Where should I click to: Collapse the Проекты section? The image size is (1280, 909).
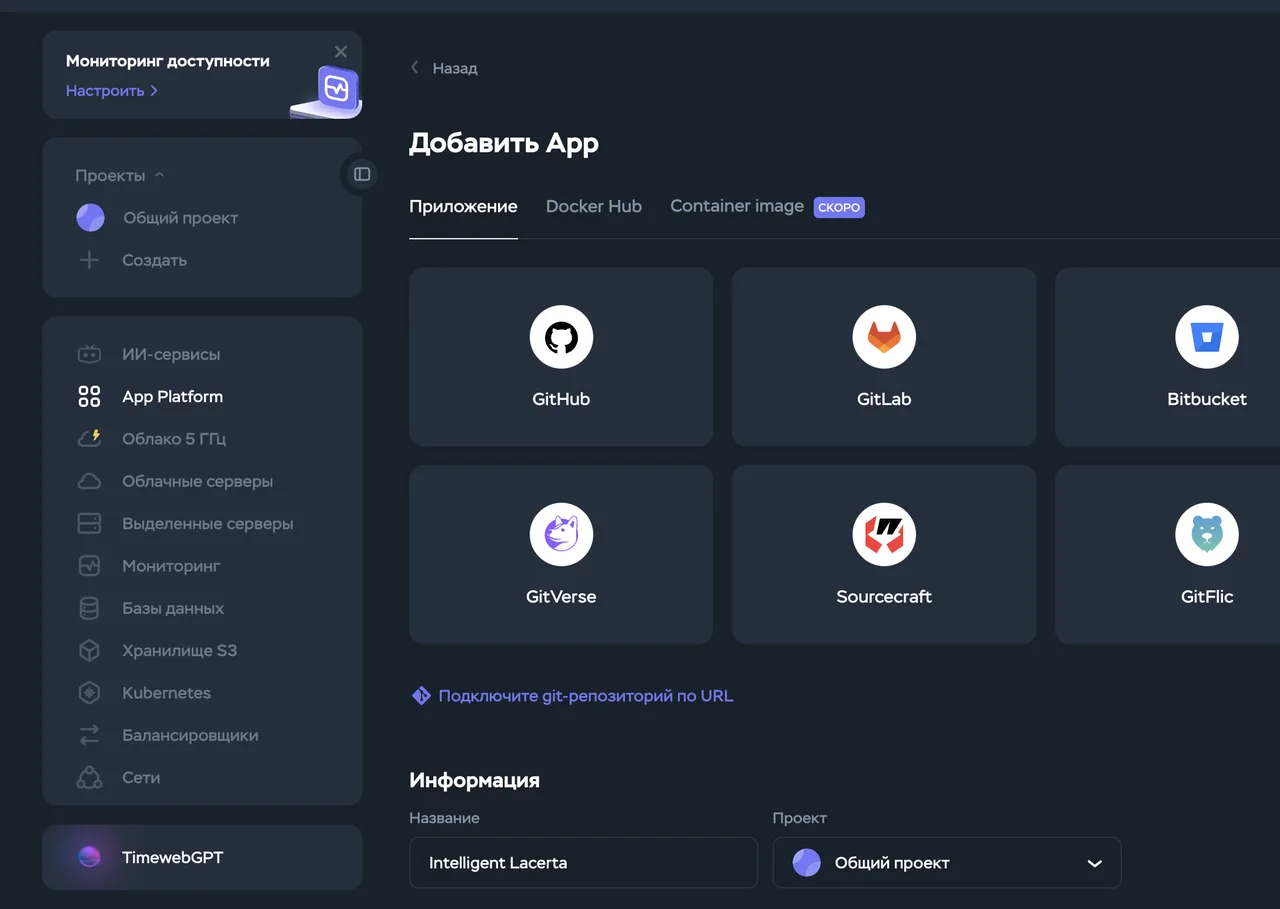coord(120,175)
